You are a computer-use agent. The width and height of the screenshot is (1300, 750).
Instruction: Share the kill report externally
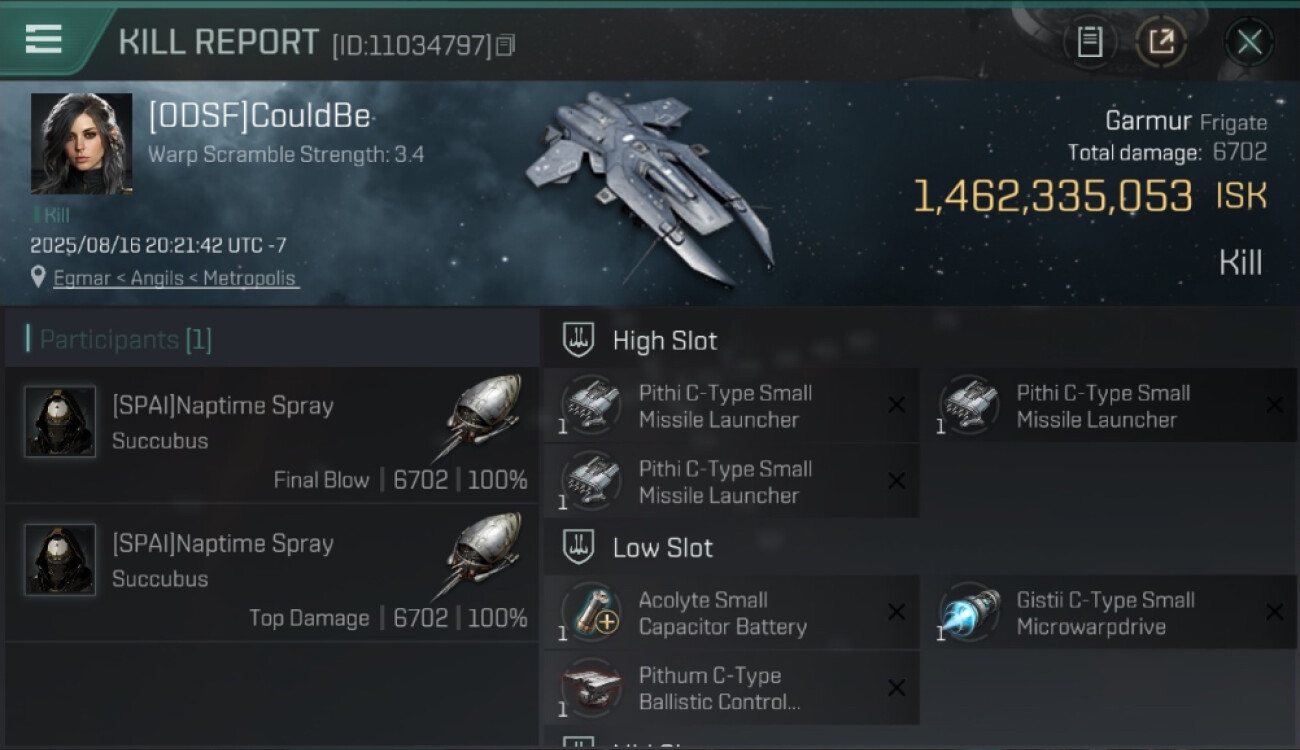[1161, 42]
